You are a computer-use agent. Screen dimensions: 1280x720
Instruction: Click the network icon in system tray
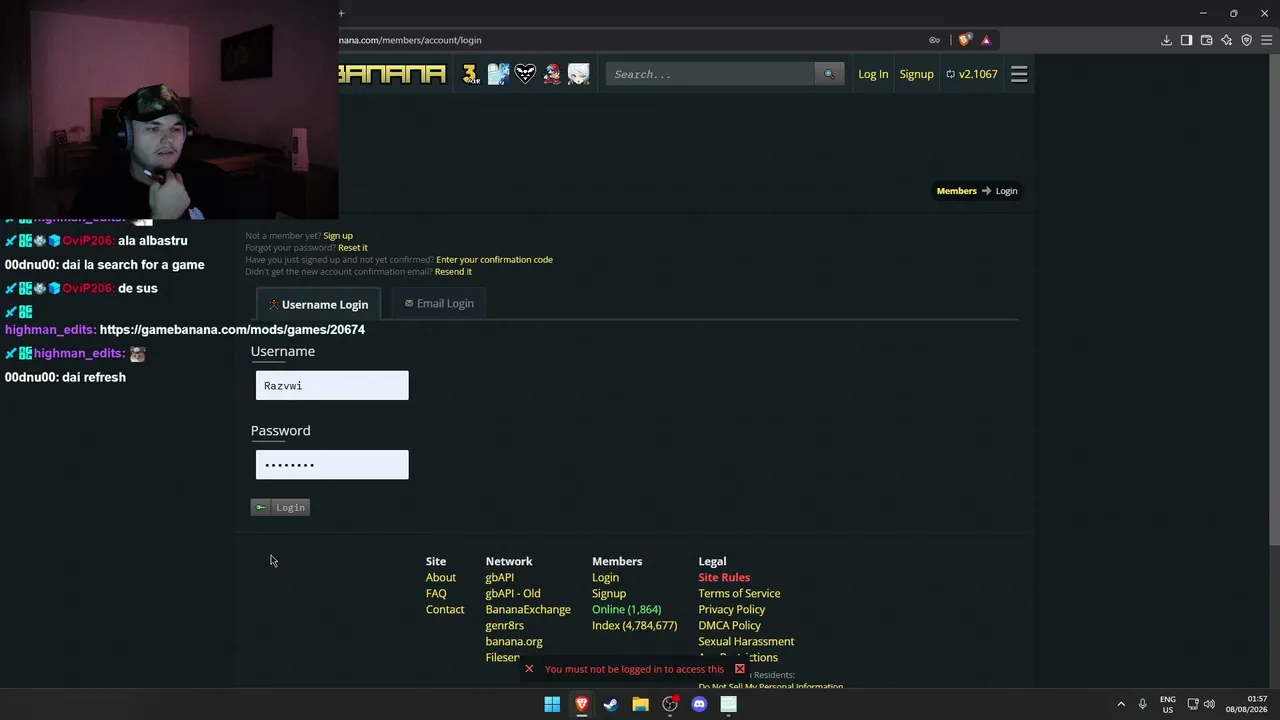click(x=1193, y=704)
